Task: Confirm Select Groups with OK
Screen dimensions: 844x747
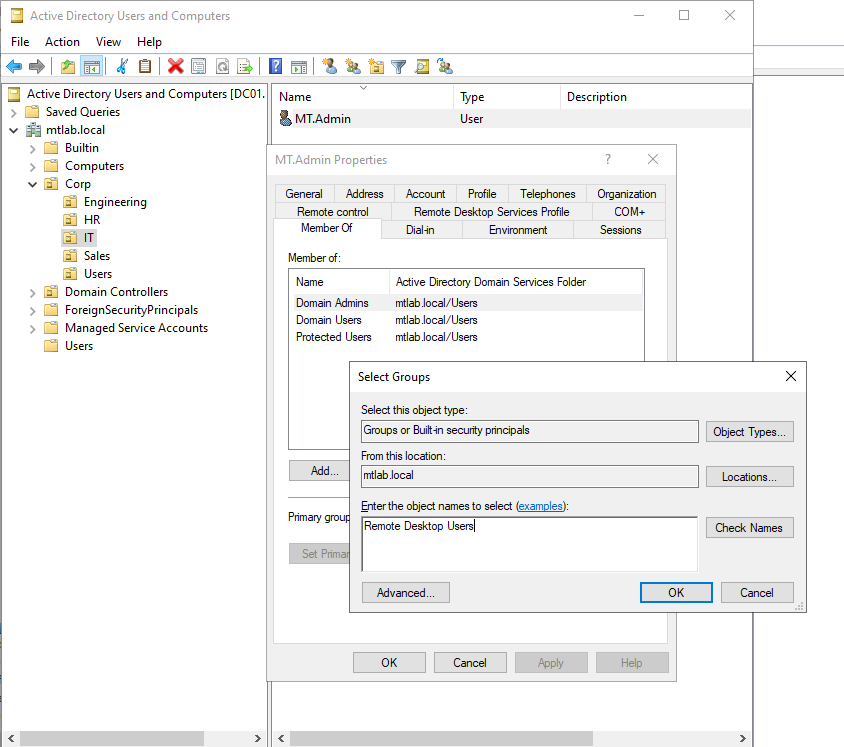Action: click(x=676, y=593)
